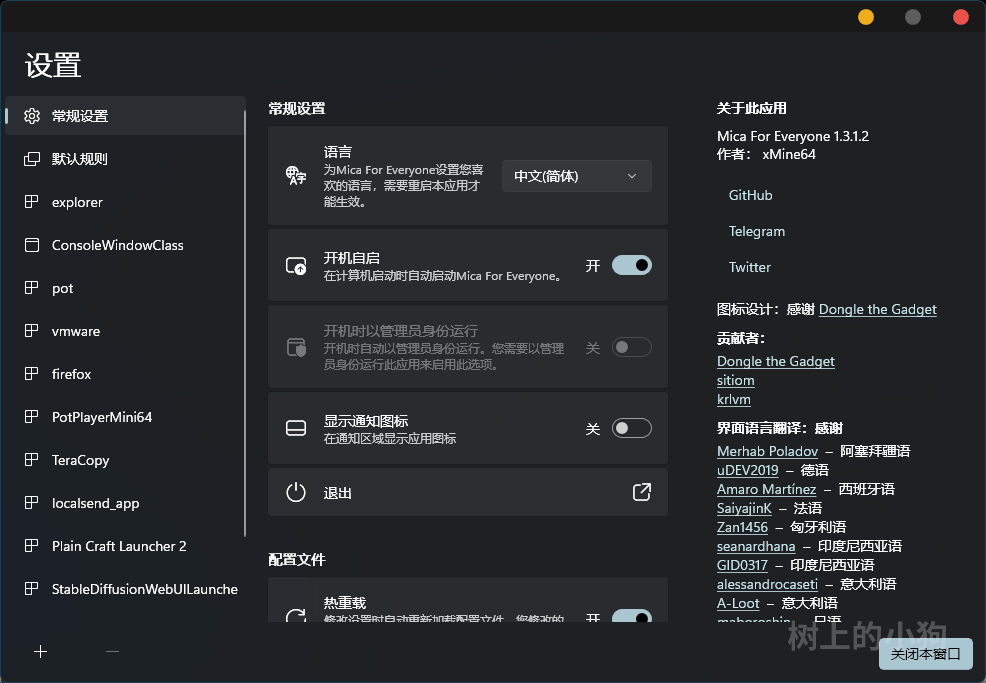Click the Dongle the Gadget icon-design link
986x683 pixels.
[x=877, y=309]
